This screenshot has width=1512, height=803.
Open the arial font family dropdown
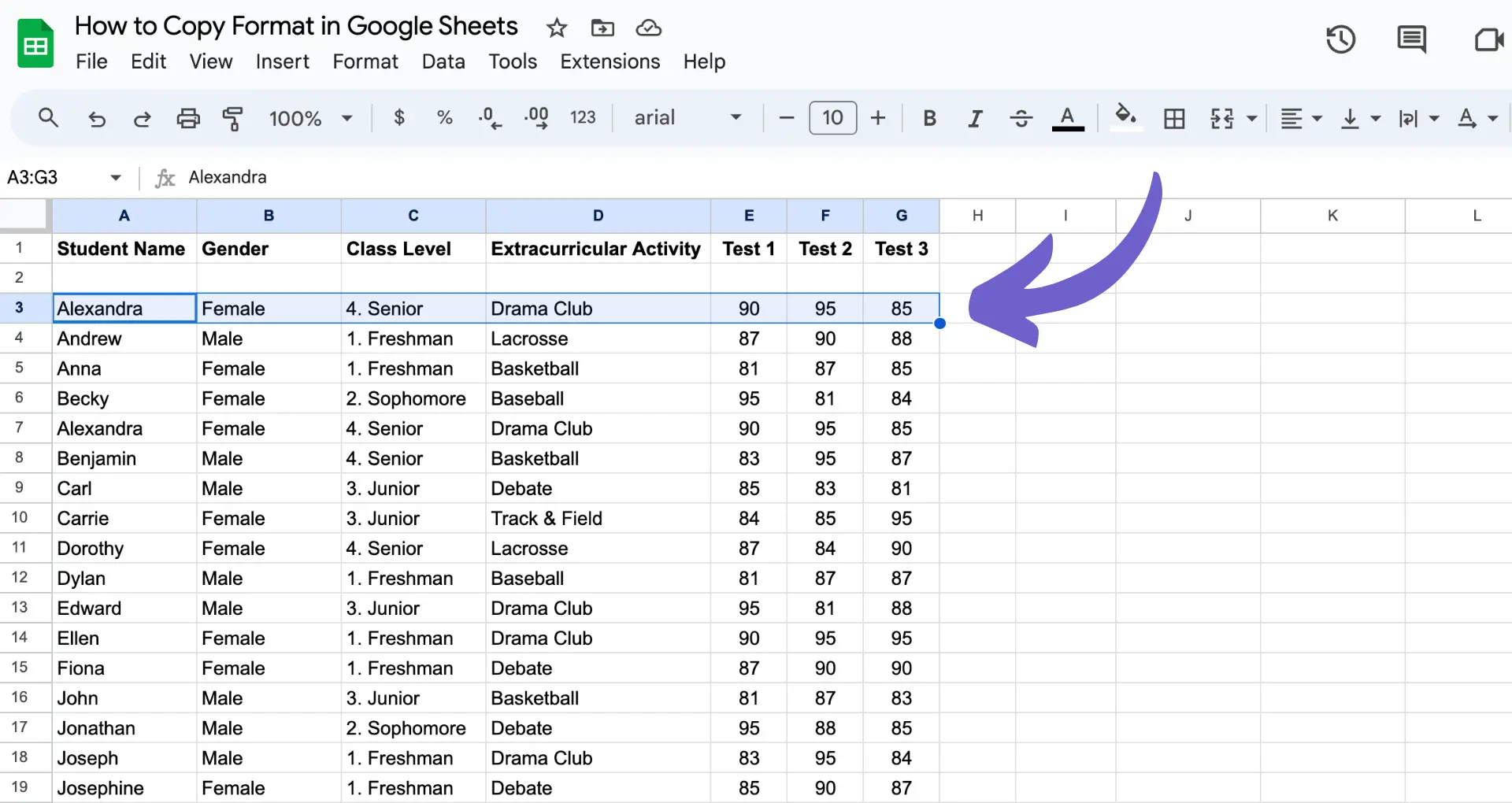(688, 118)
